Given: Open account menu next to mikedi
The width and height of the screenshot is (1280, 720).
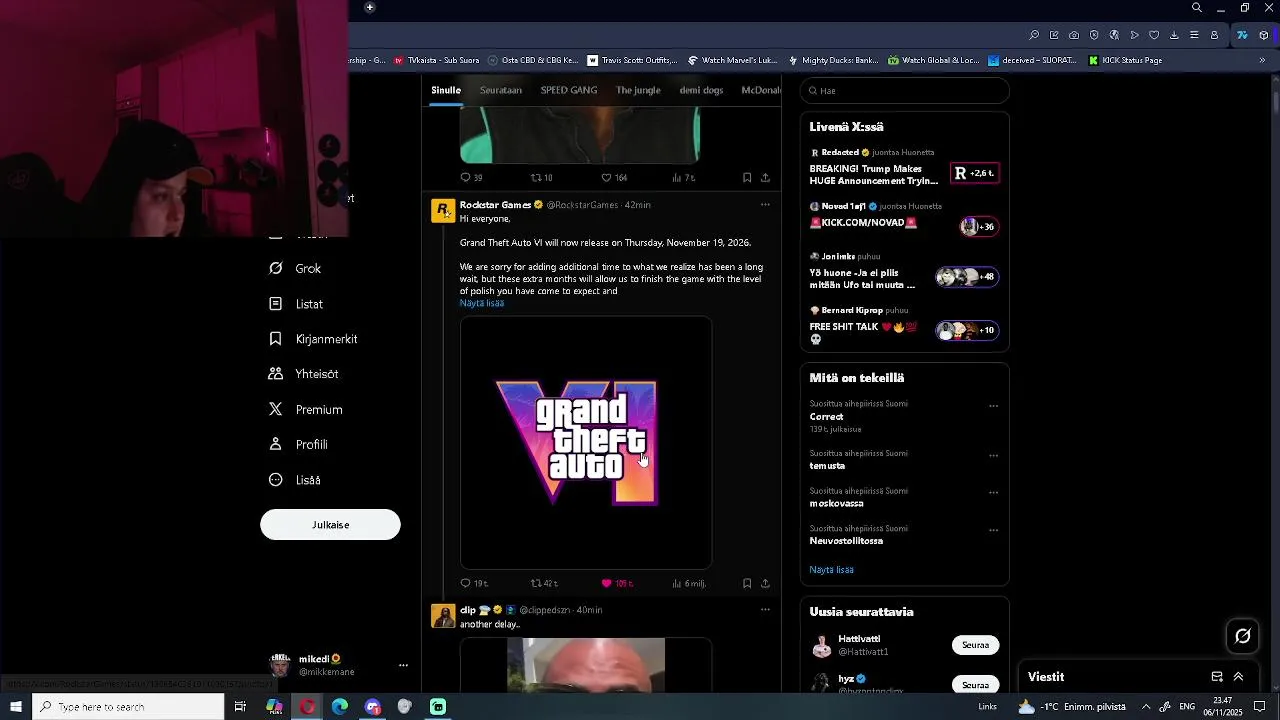Looking at the screenshot, I should (403, 665).
